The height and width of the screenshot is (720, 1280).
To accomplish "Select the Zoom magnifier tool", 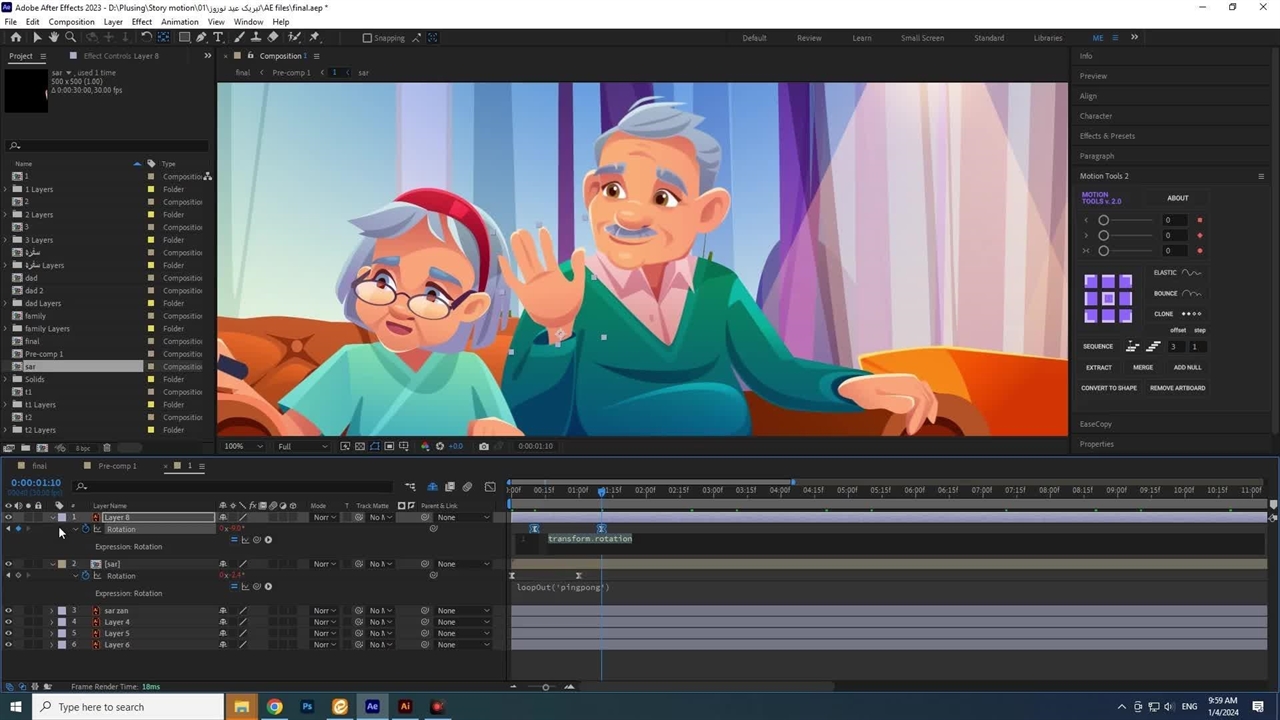I will tap(71, 37).
